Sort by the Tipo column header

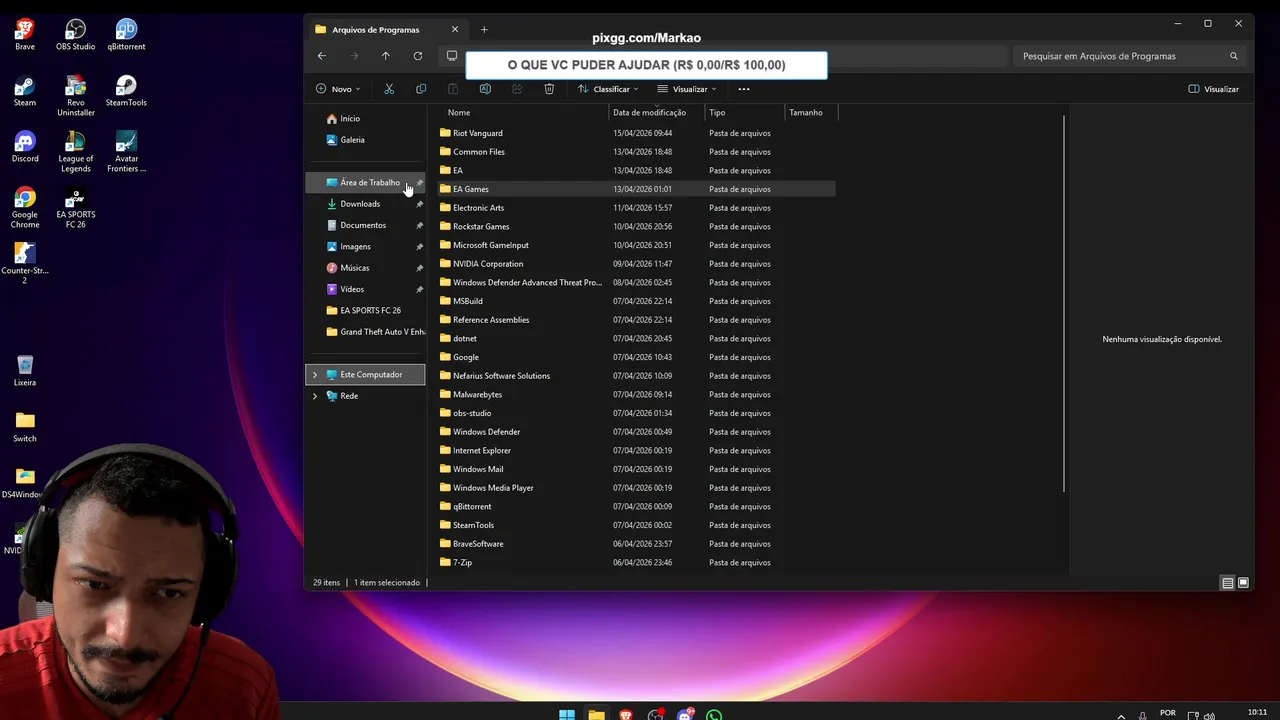717,112
